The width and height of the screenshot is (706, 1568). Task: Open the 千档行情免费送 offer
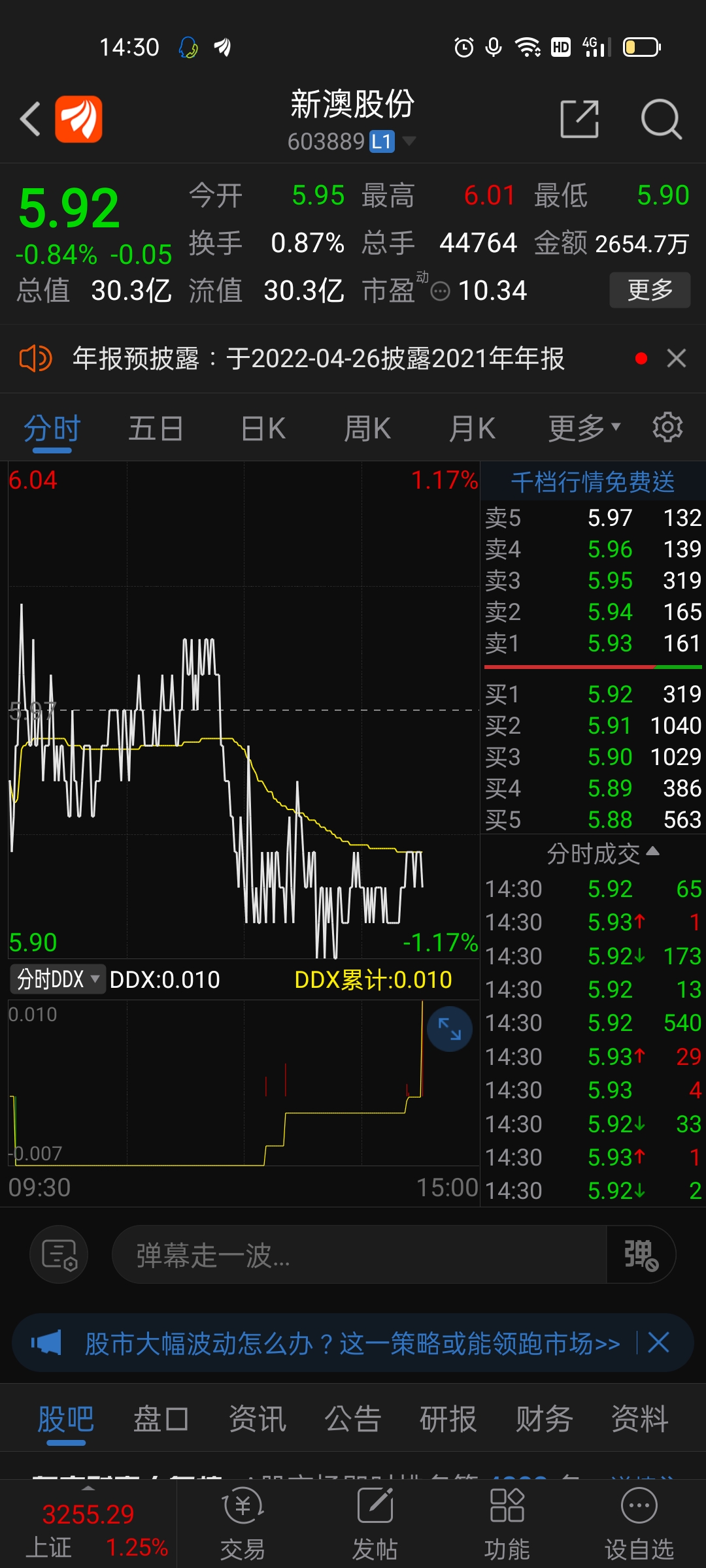click(592, 482)
